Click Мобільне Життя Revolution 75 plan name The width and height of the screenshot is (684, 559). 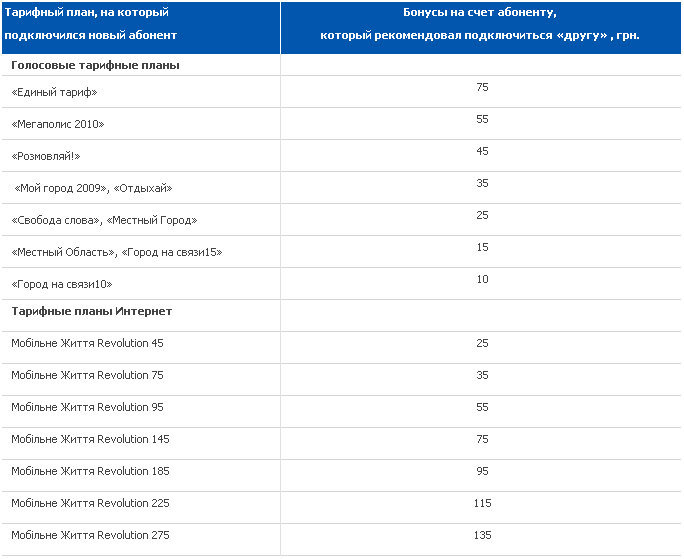(87, 375)
